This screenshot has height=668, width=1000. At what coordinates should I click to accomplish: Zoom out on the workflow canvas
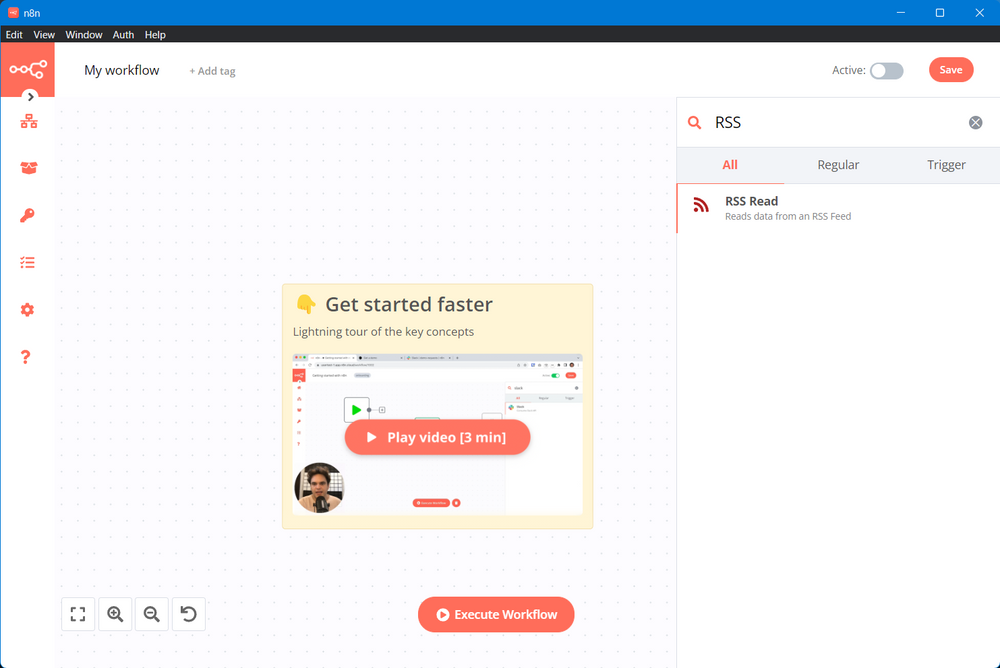152,614
